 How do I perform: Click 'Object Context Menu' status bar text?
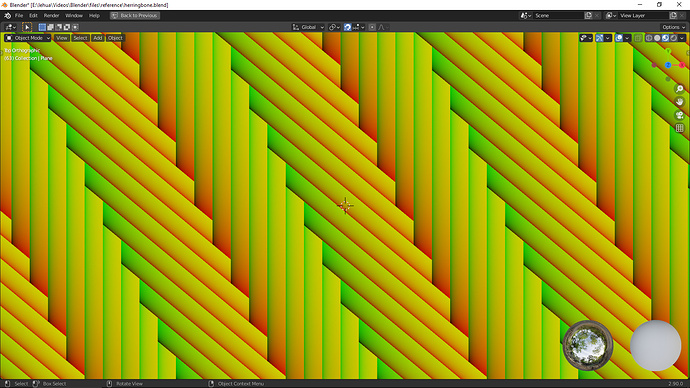point(241,384)
